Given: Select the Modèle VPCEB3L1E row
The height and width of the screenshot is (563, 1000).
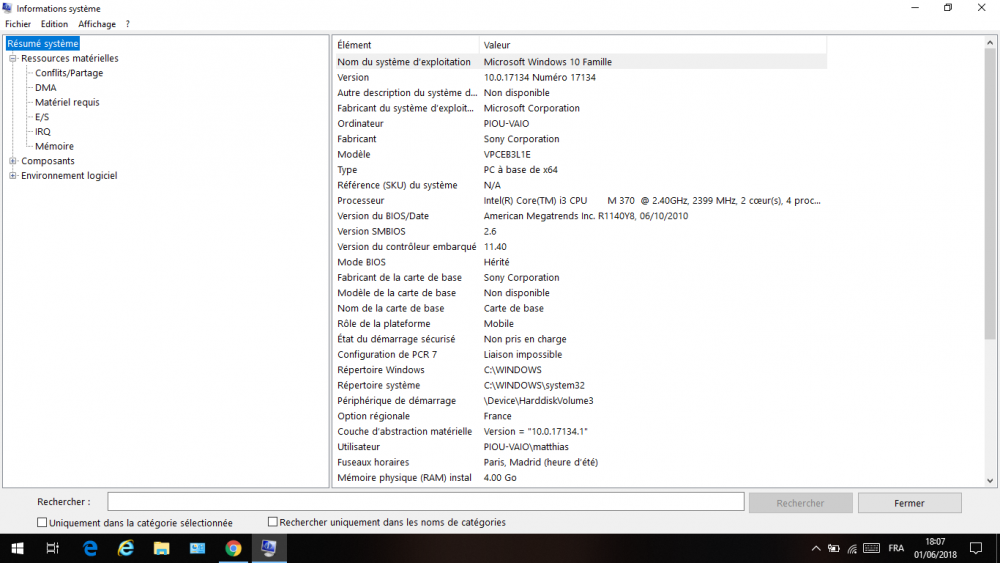Looking at the screenshot, I should point(580,154).
